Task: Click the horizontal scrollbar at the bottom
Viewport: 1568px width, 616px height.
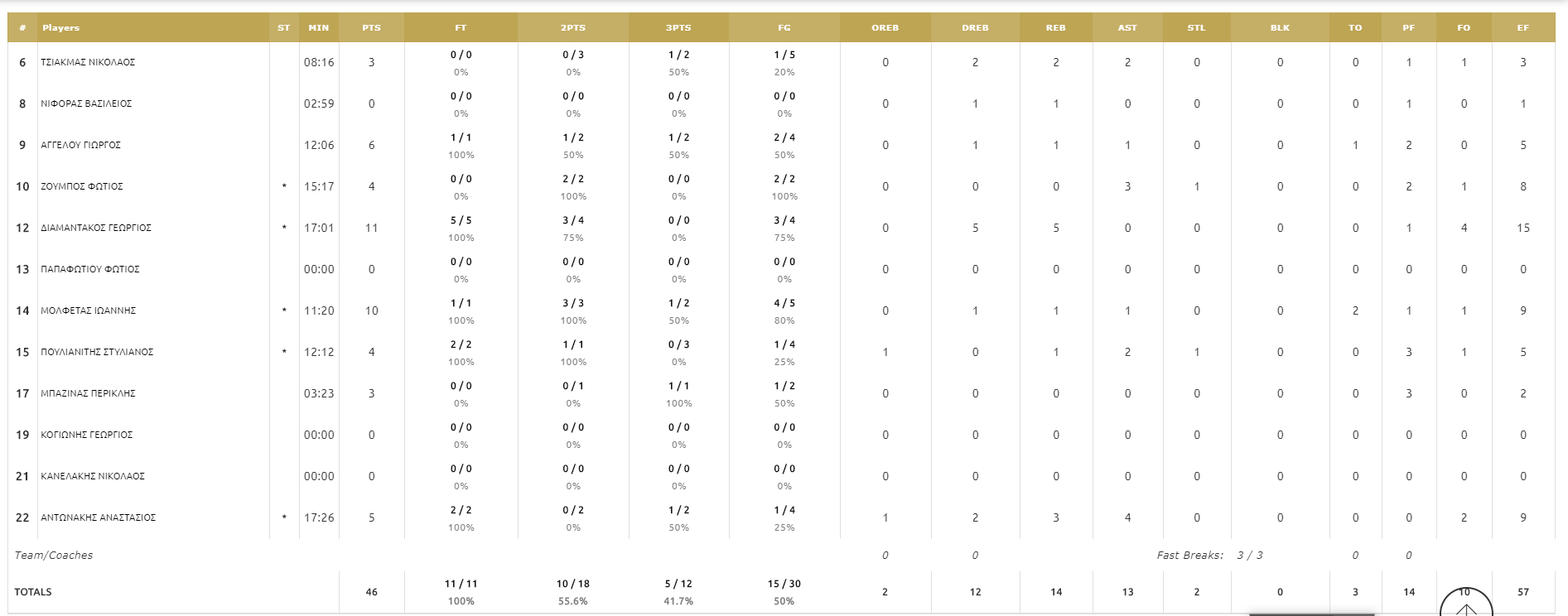Action: pyautogui.click(x=1311, y=614)
